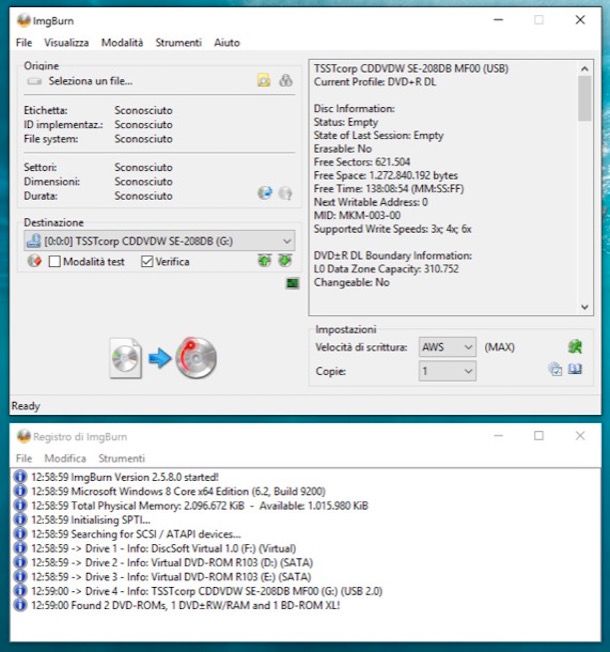Click the binoculars search file icon
The image size is (610, 652).
pyautogui.click(x=285, y=81)
